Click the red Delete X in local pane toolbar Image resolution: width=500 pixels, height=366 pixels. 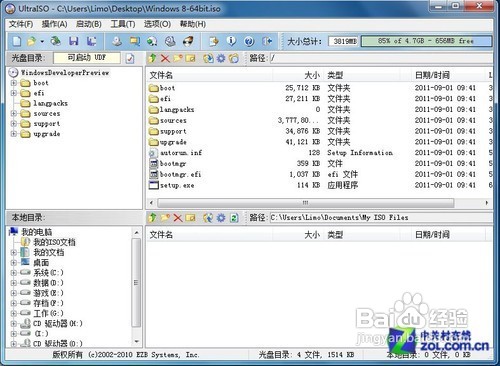178,218
